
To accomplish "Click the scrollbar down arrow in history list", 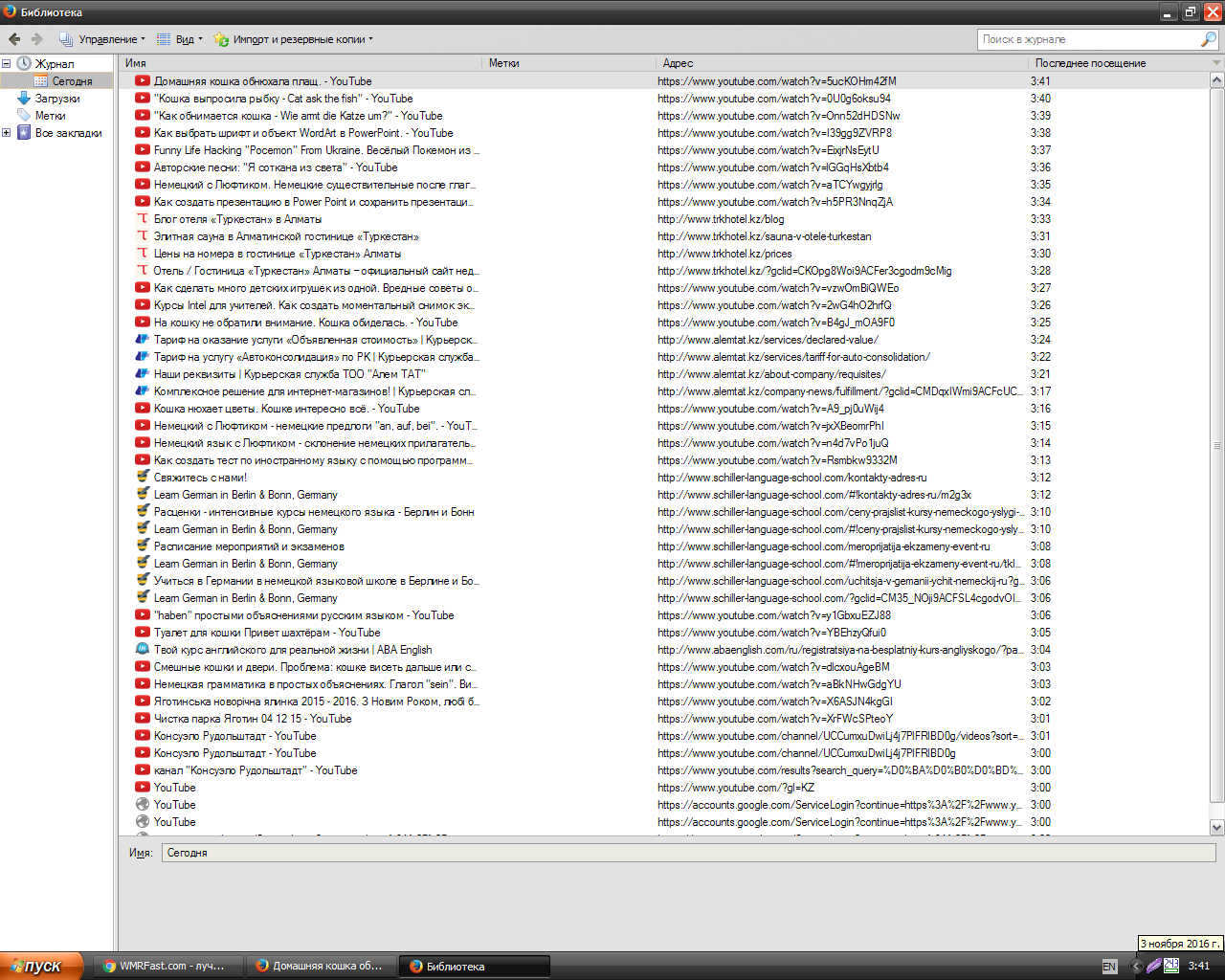I will [1217, 827].
